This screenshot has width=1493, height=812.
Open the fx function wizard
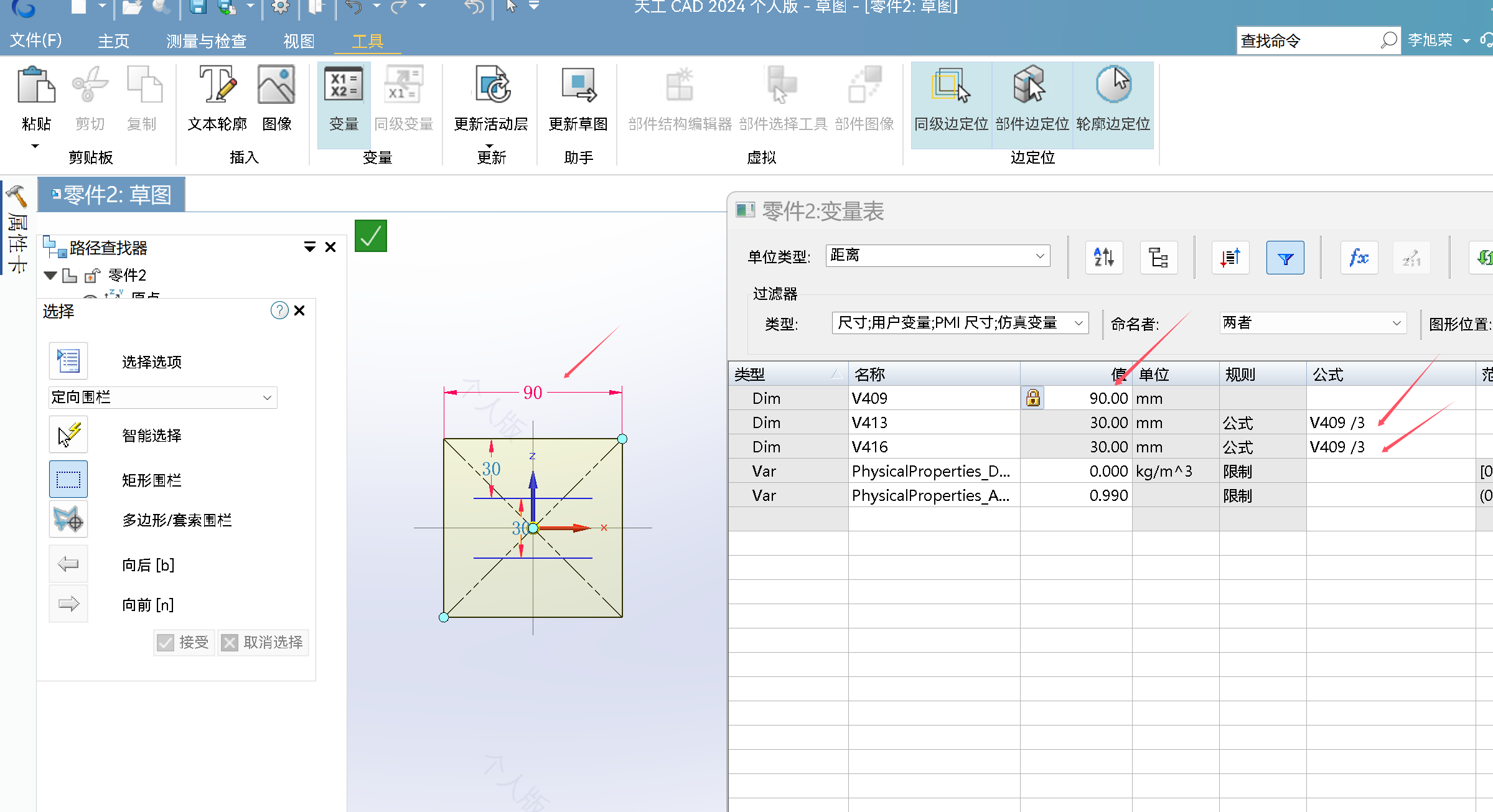(x=1359, y=257)
